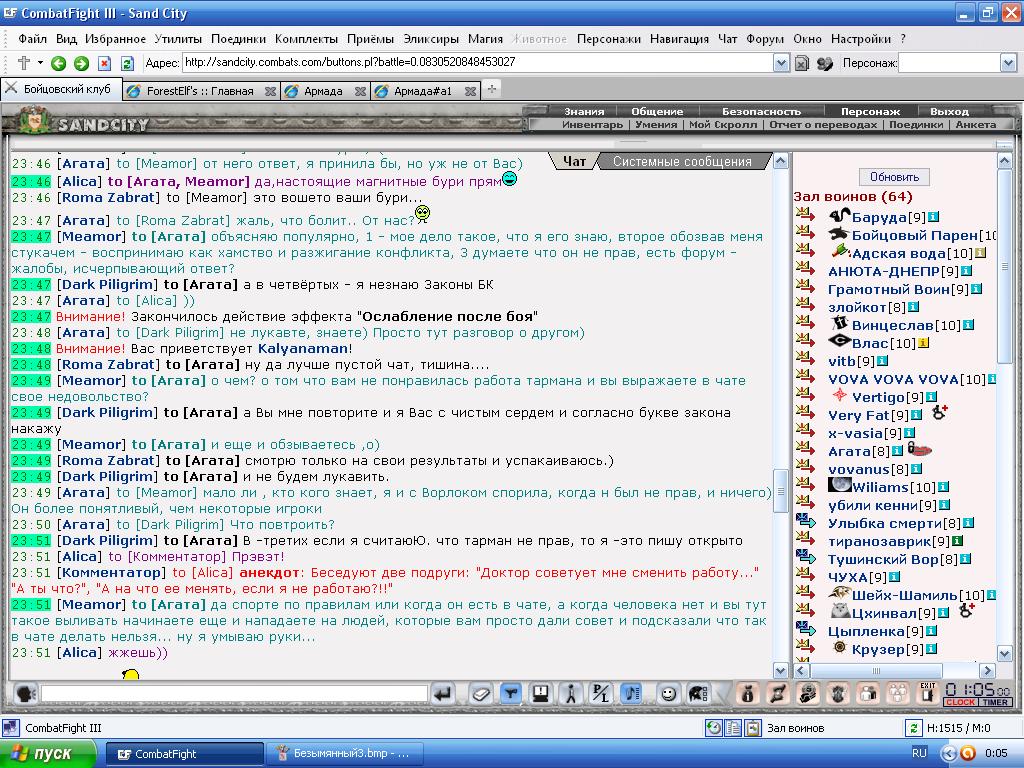Click the Обновить button
1024x768 pixels.
[894, 177]
